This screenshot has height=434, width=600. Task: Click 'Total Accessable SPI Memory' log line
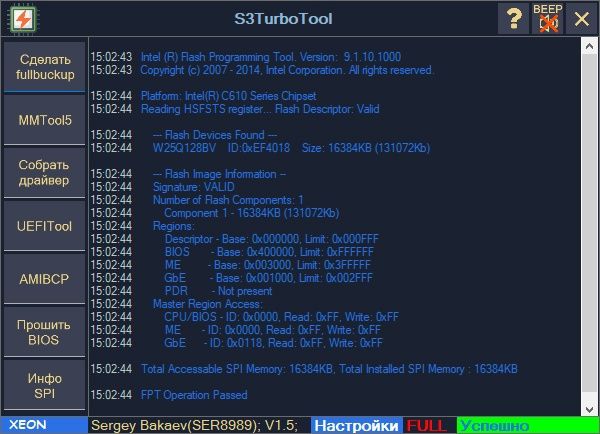pos(329,369)
